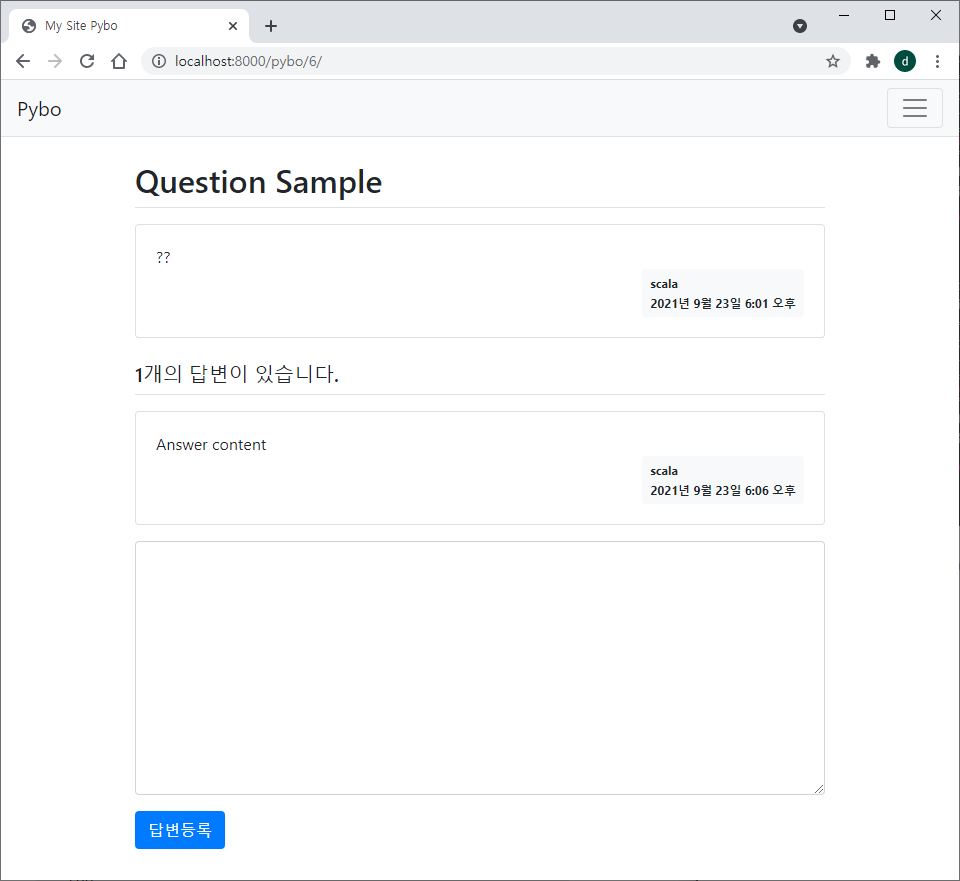Click the answer author name scala
960x881 pixels.
click(664, 471)
